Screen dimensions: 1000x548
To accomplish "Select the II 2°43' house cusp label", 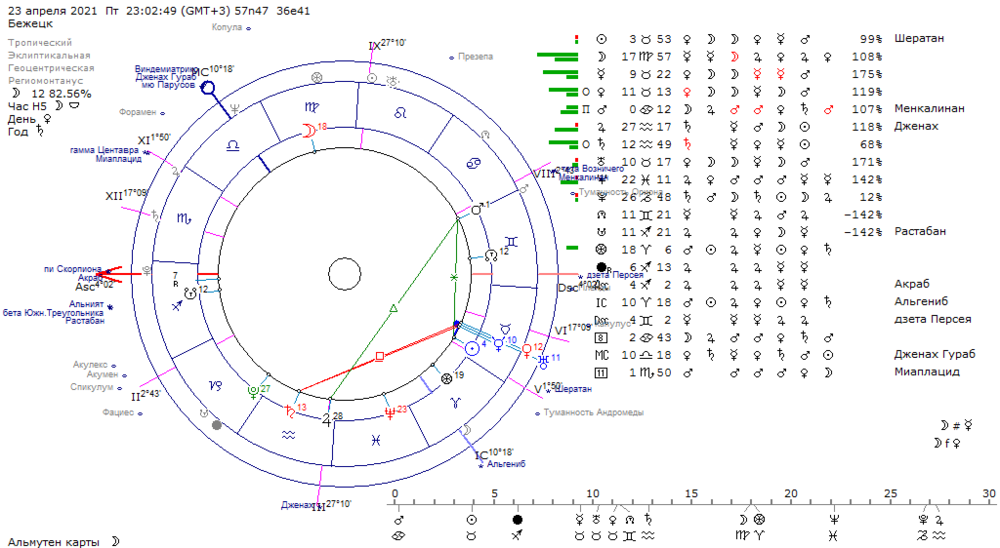I will 145,396.
